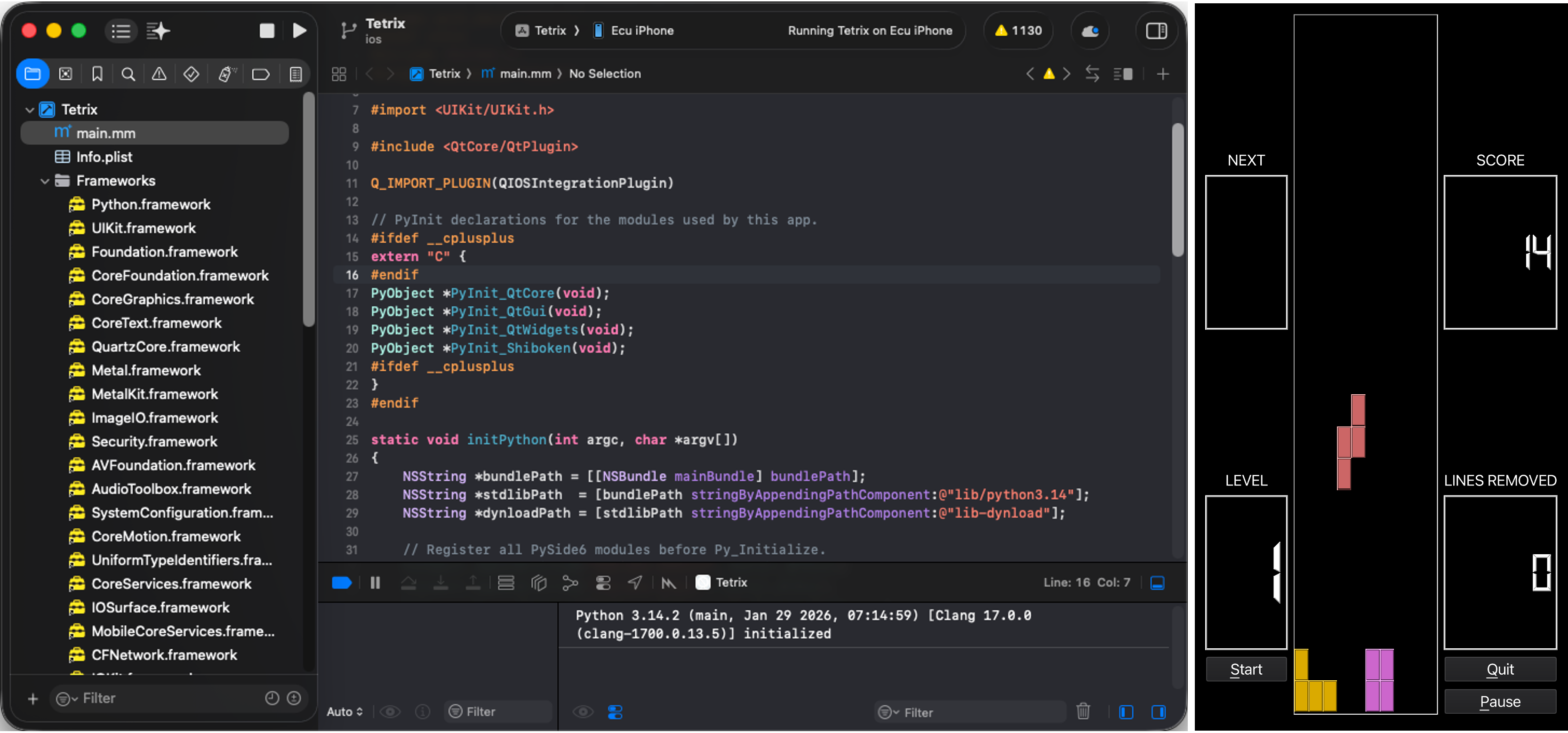Click variables filter field
Image resolution: width=1568 pixels, height=733 pixels.
[x=498, y=712]
